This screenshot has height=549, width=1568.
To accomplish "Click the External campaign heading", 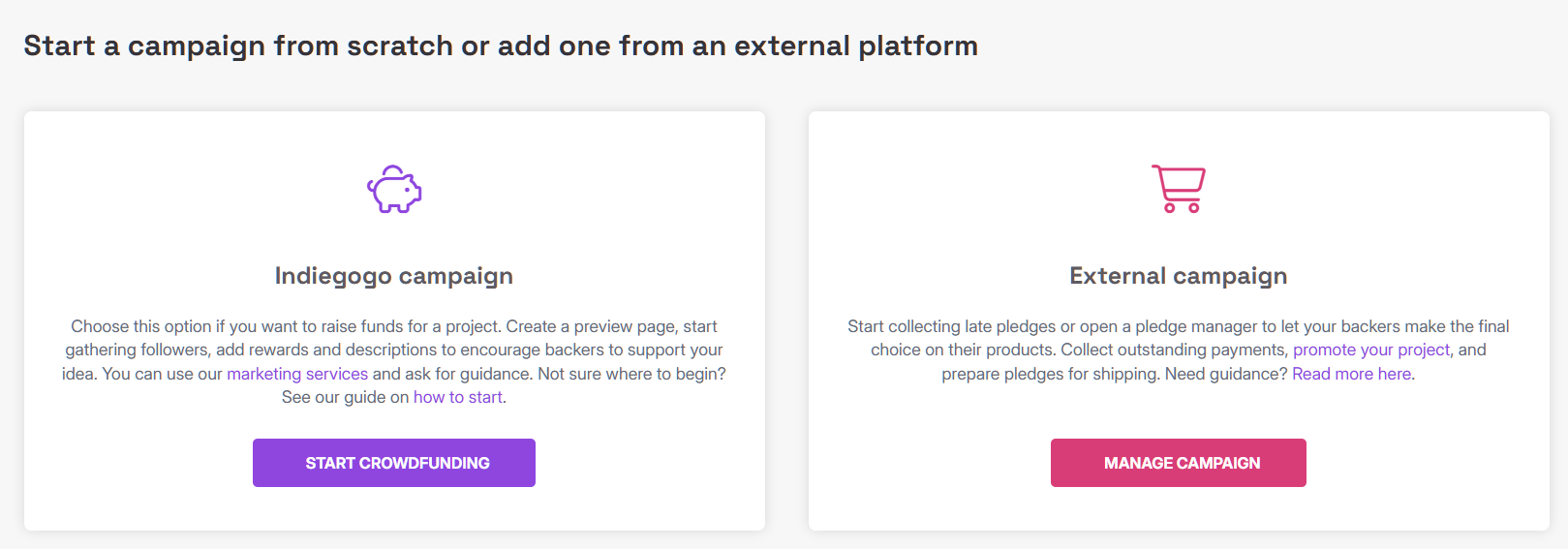I will (1179, 276).
